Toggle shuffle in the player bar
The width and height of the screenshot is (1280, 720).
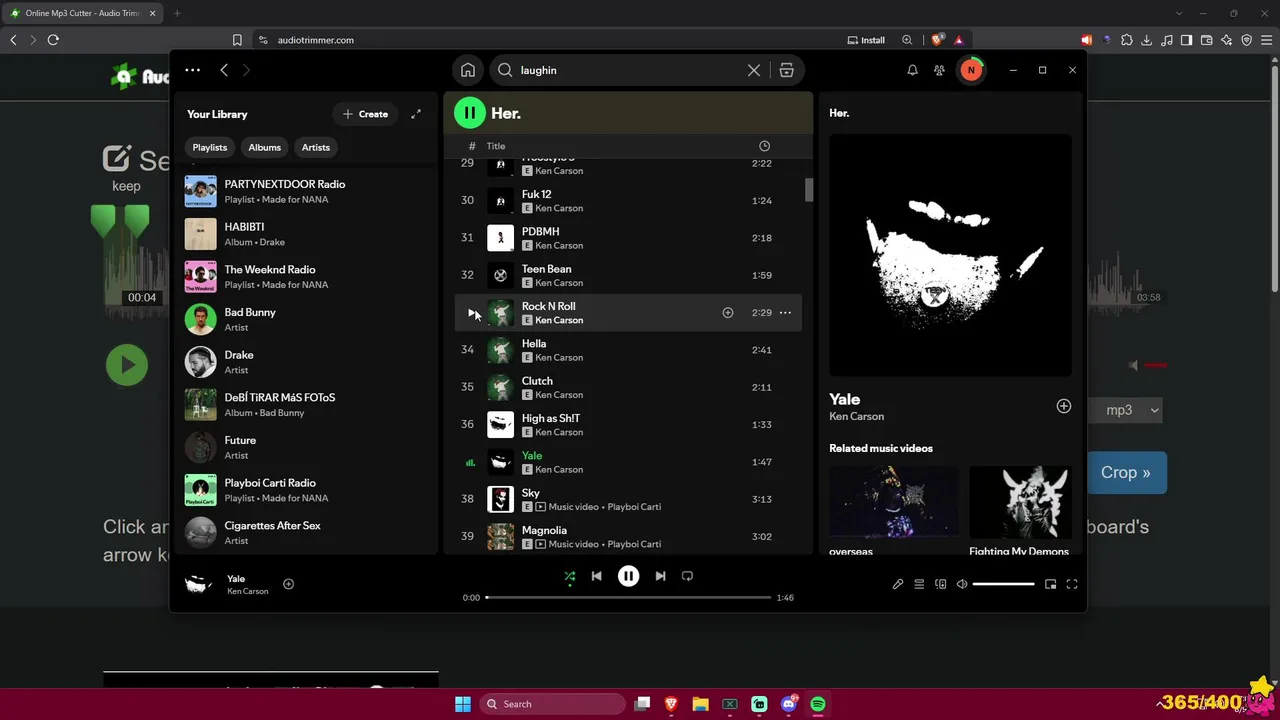coord(570,576)
